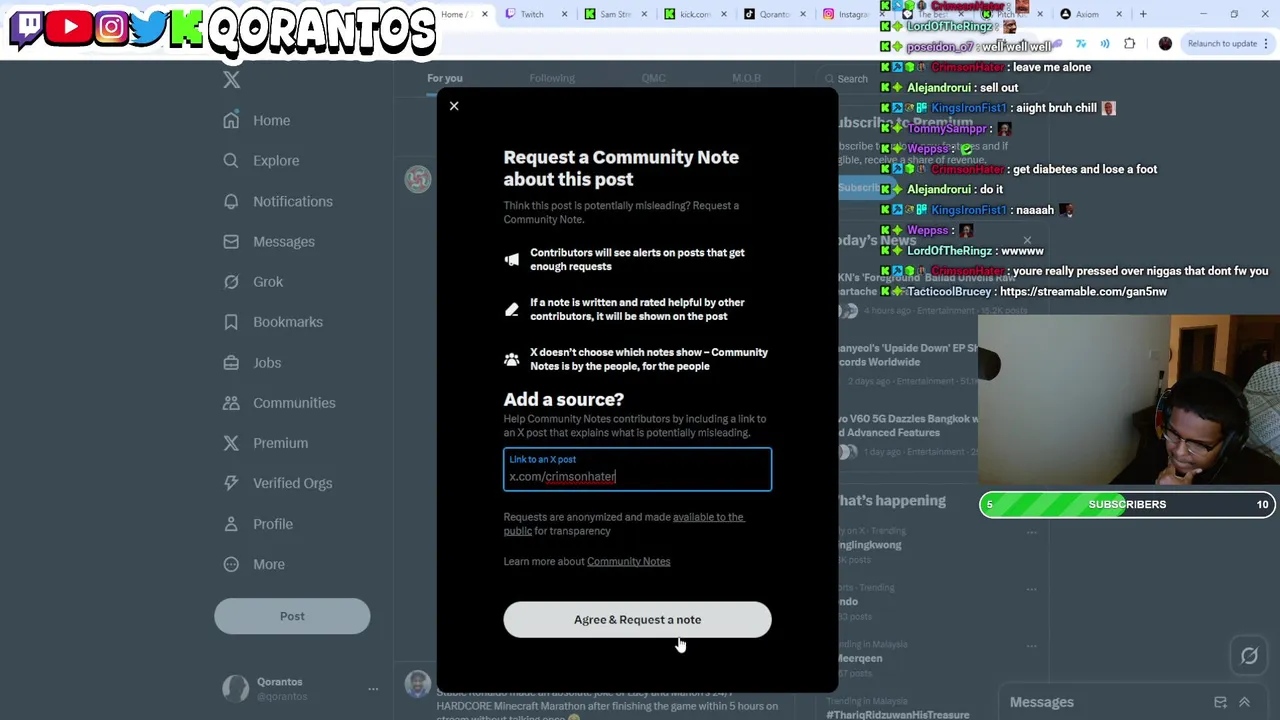
Task: Compose new message icon in Messages drawer
Action: pos(1220,703)
